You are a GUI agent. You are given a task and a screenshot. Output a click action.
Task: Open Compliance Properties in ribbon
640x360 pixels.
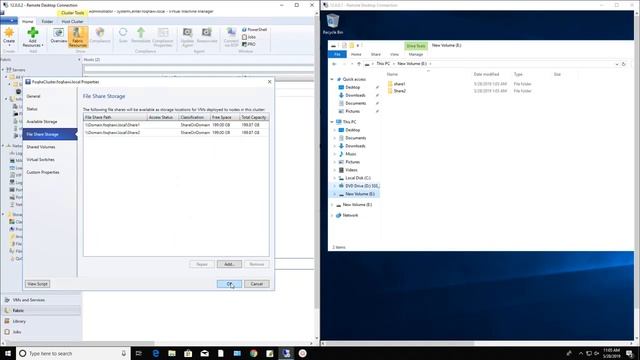(163, 37)
